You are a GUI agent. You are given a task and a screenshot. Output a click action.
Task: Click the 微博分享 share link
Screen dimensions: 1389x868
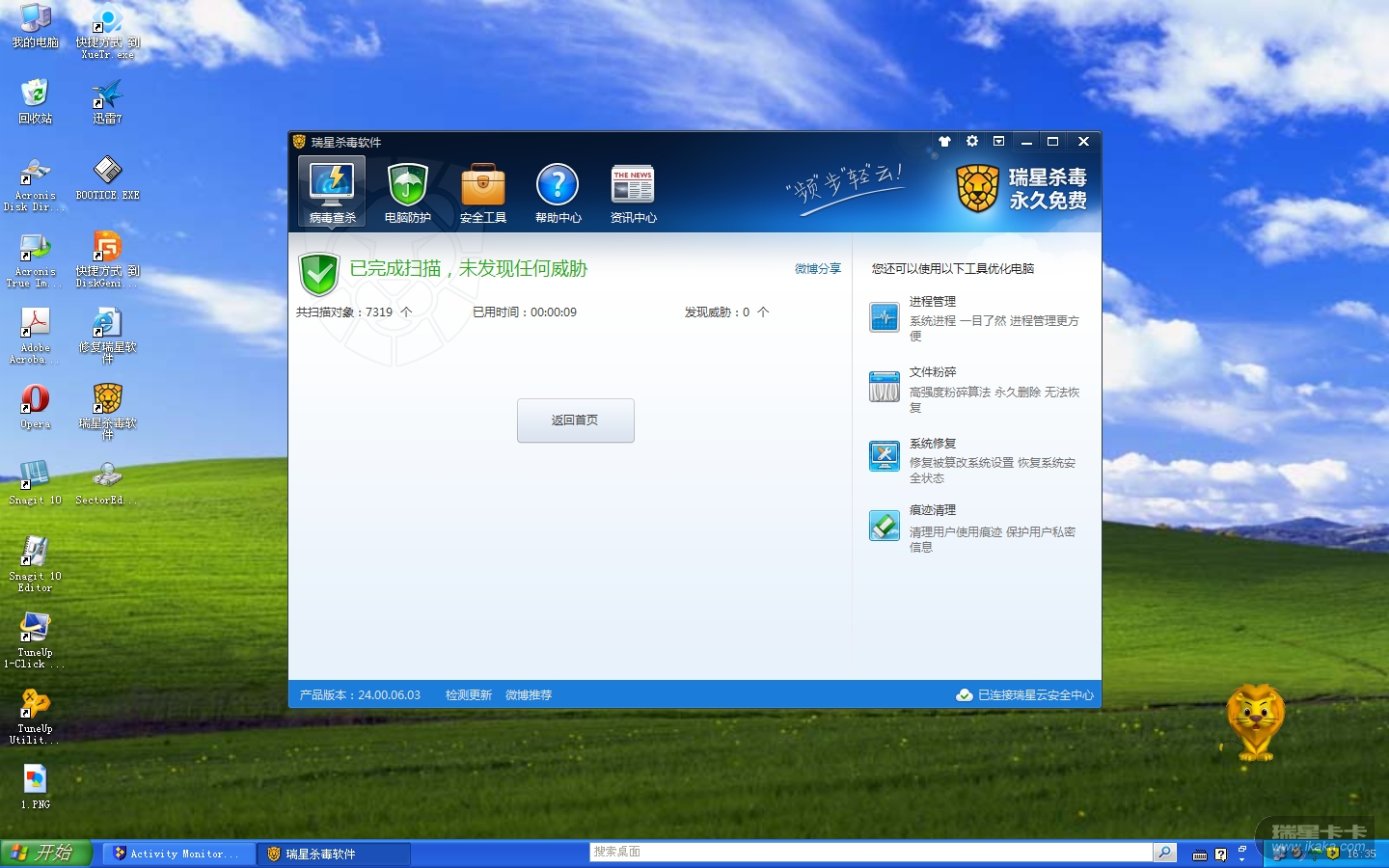818,269
